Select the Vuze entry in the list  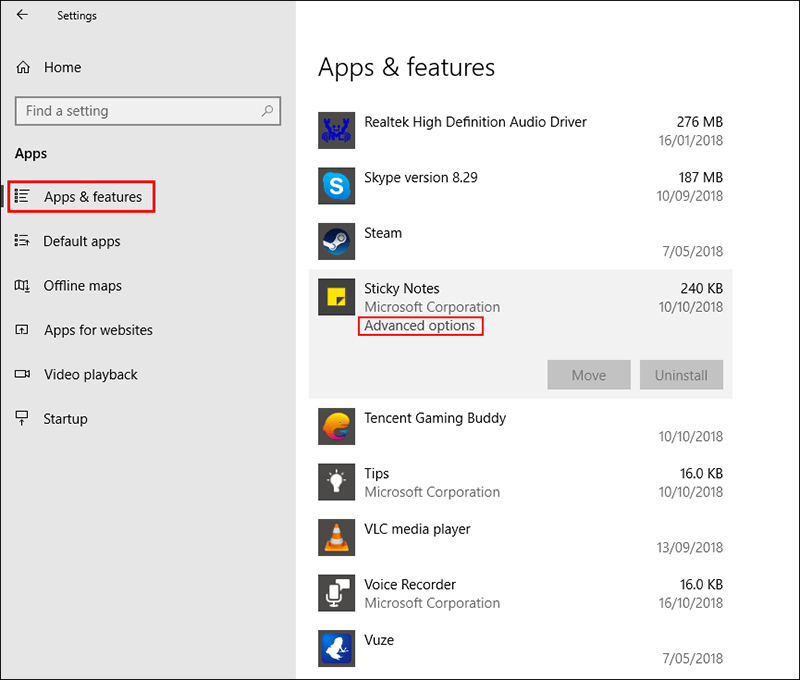click(520, 649)
